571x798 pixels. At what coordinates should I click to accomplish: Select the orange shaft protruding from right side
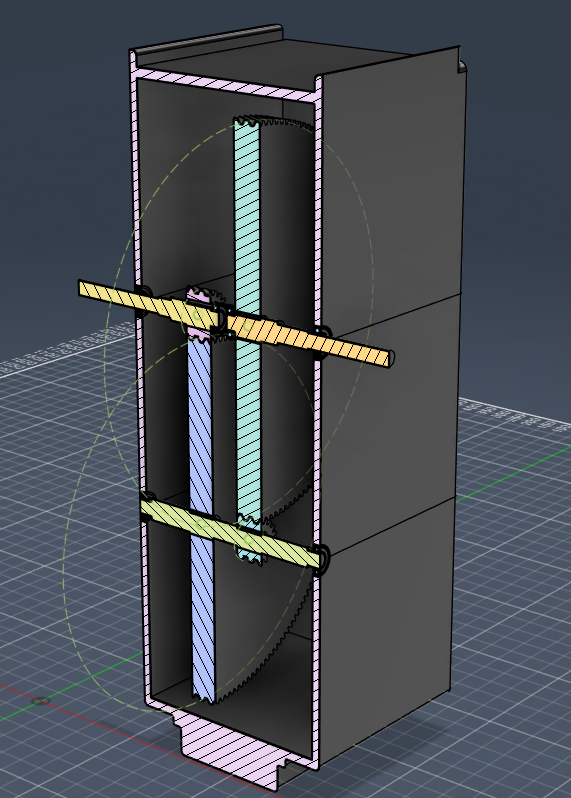tap(310, 340)
